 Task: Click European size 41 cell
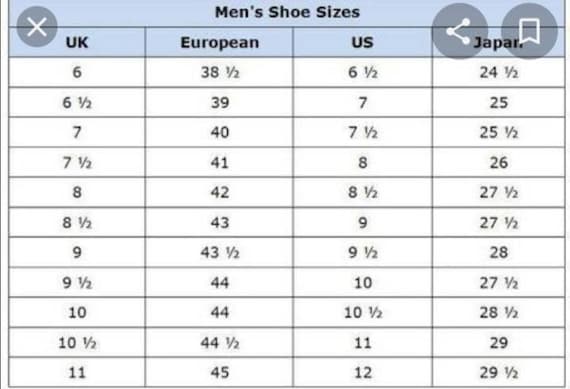click(219, 163)
